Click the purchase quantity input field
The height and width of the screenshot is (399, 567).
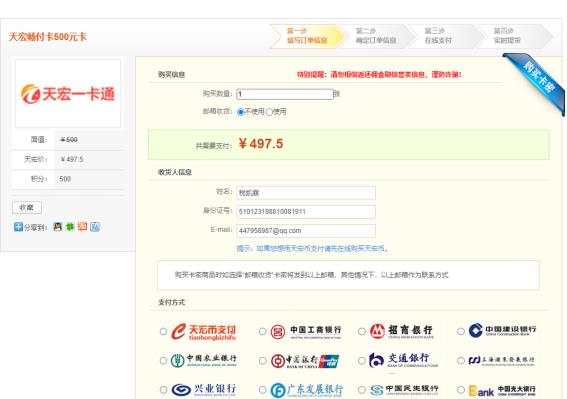pos(285,94)
